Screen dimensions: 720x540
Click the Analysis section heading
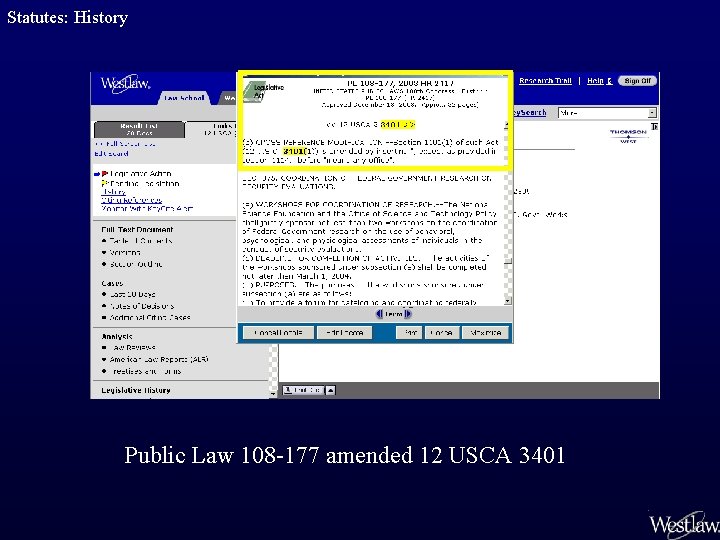coord(117,336)
